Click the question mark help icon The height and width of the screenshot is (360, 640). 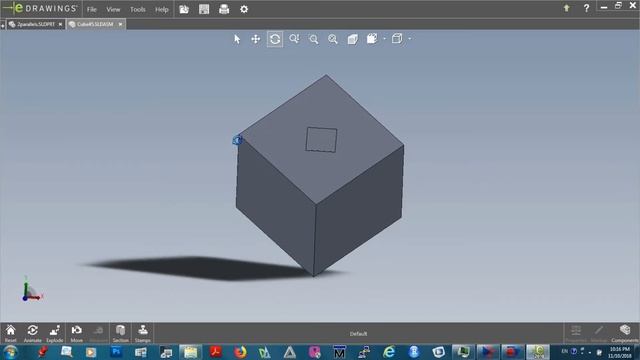click(x=587, y=8)
